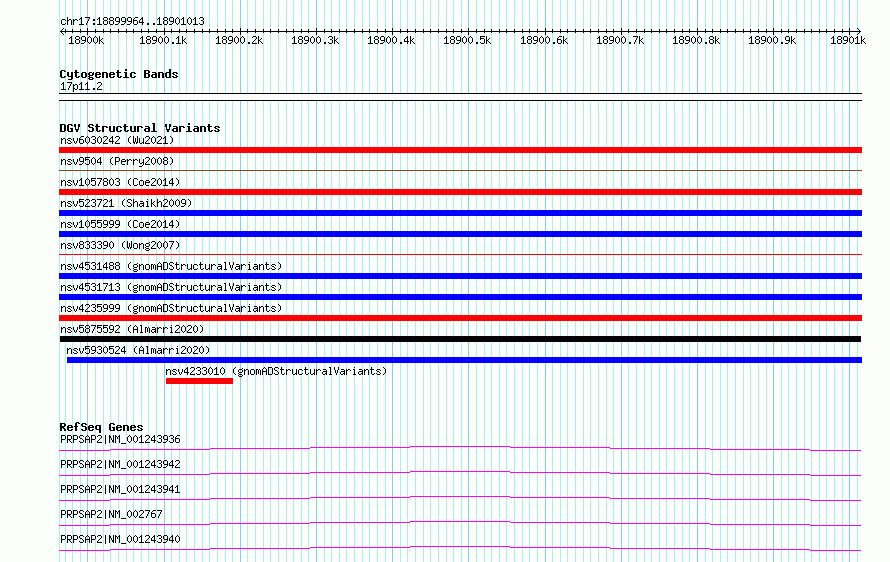
Task: Open the PRPSAP2|NM_001243940 transcript label
Action: [120, 539]
